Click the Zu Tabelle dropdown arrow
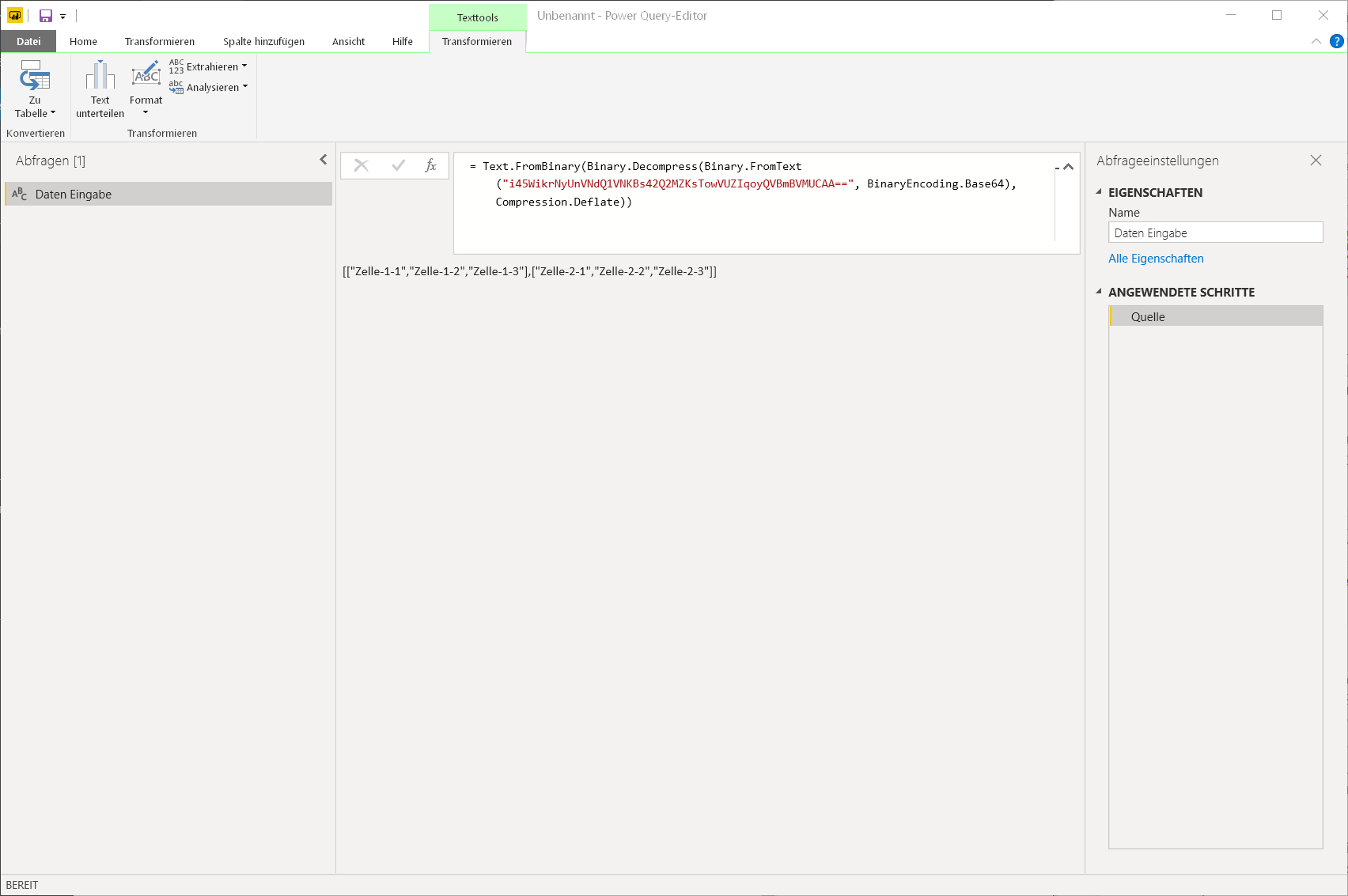The width and height of the screenshot is (1348, 896). coord(53,113)
